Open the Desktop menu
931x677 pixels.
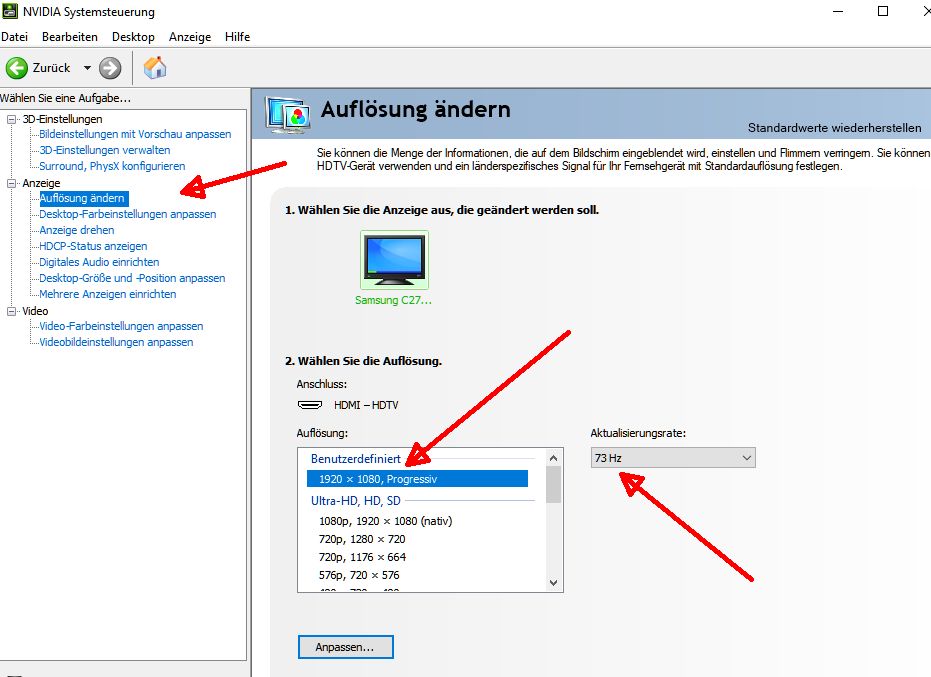pos(133,37)
